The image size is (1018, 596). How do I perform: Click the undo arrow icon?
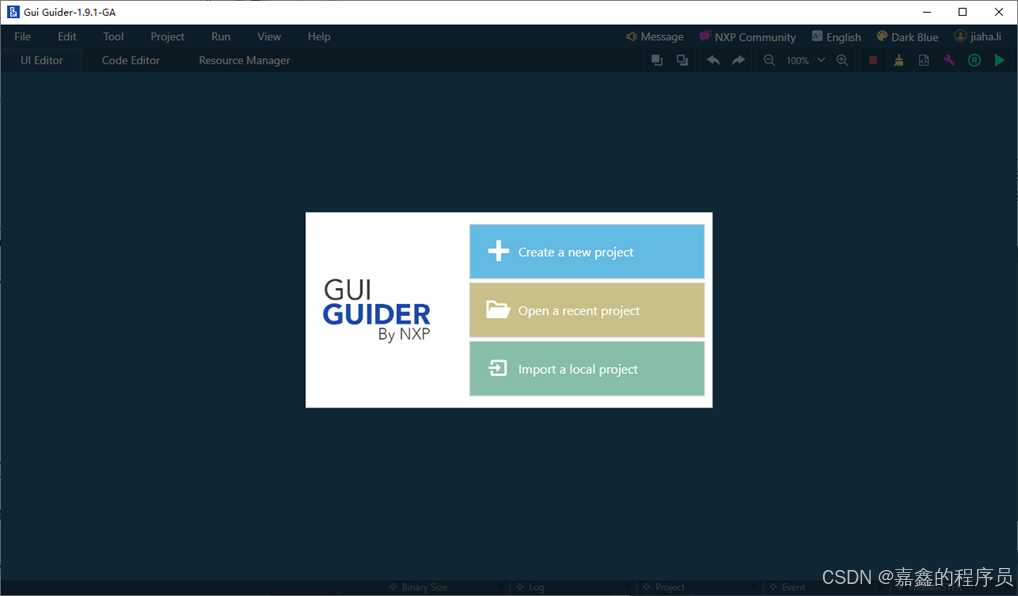click(713, 60)
